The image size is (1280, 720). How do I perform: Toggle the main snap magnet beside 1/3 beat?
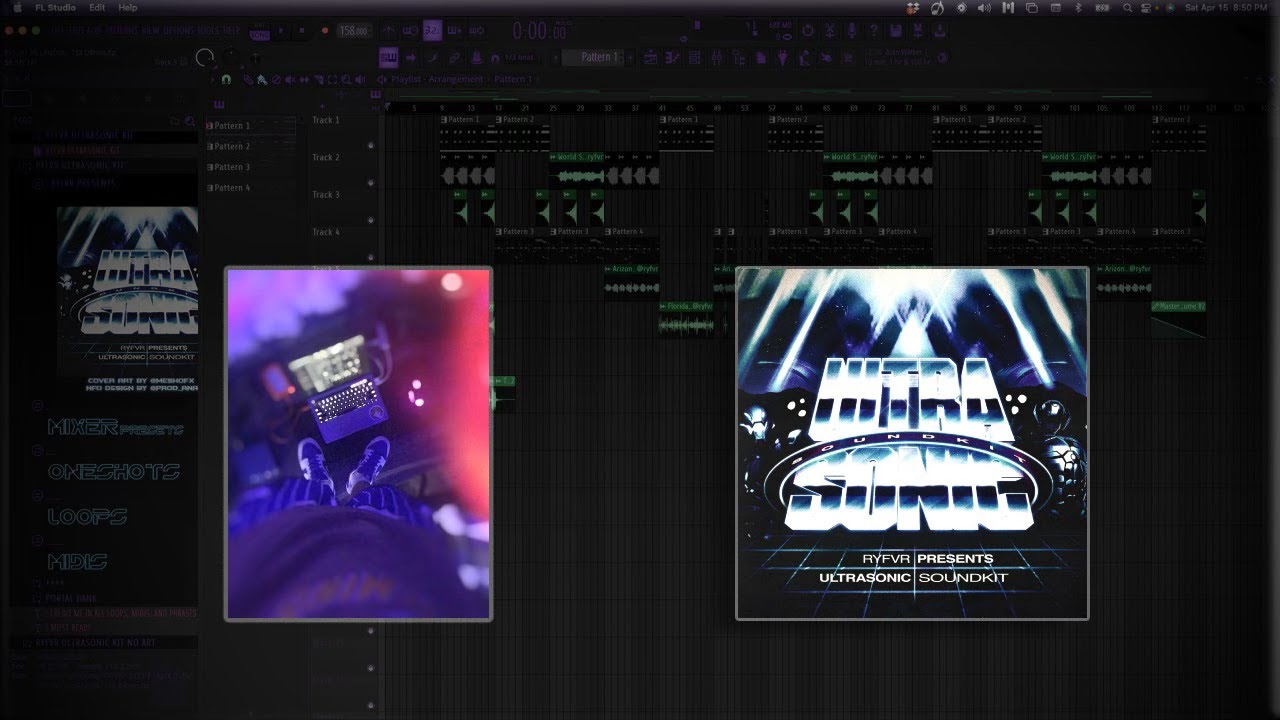495,58
